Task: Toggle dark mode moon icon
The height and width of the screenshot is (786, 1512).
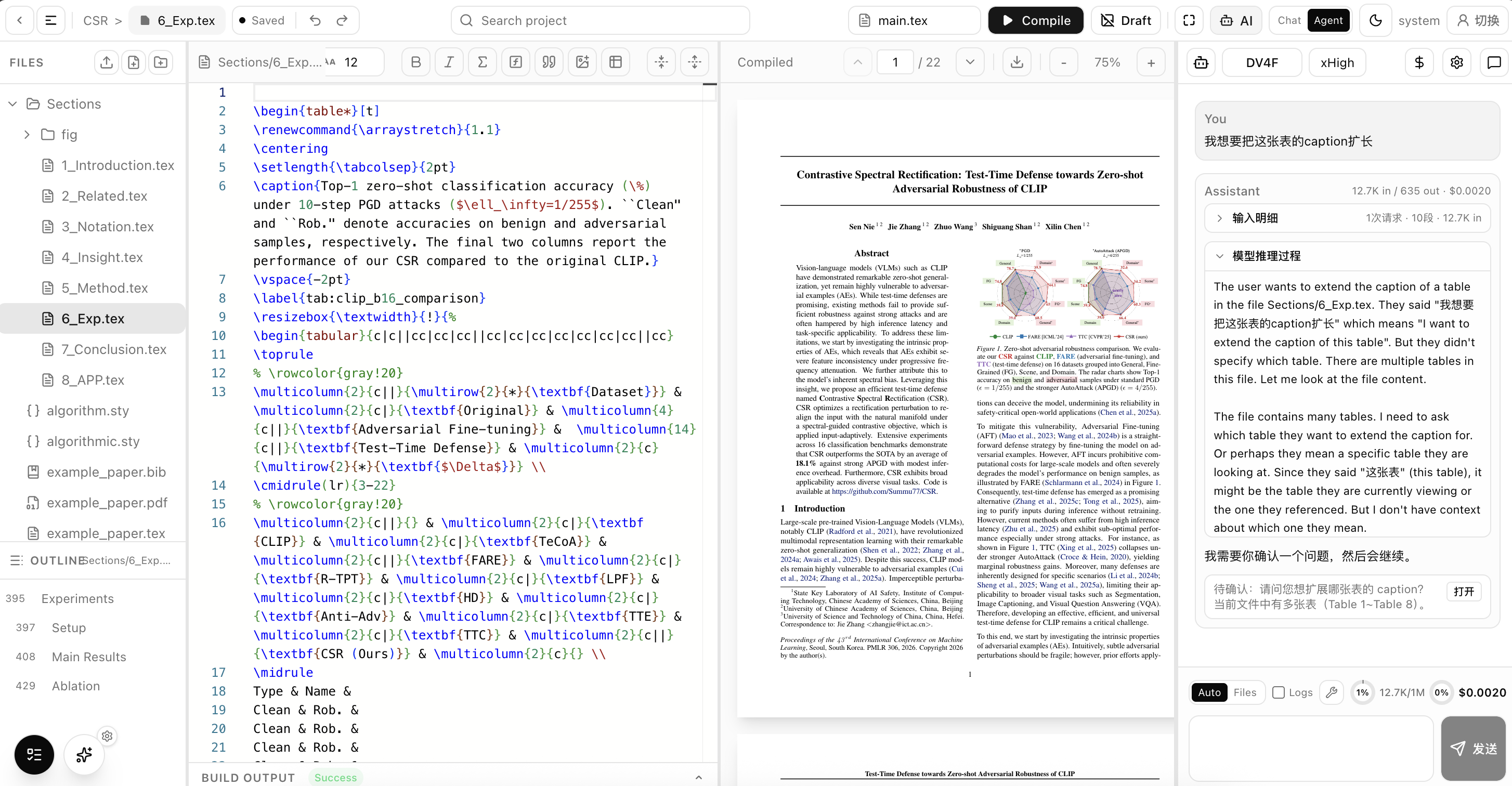Action: [x=1375, y=21]
